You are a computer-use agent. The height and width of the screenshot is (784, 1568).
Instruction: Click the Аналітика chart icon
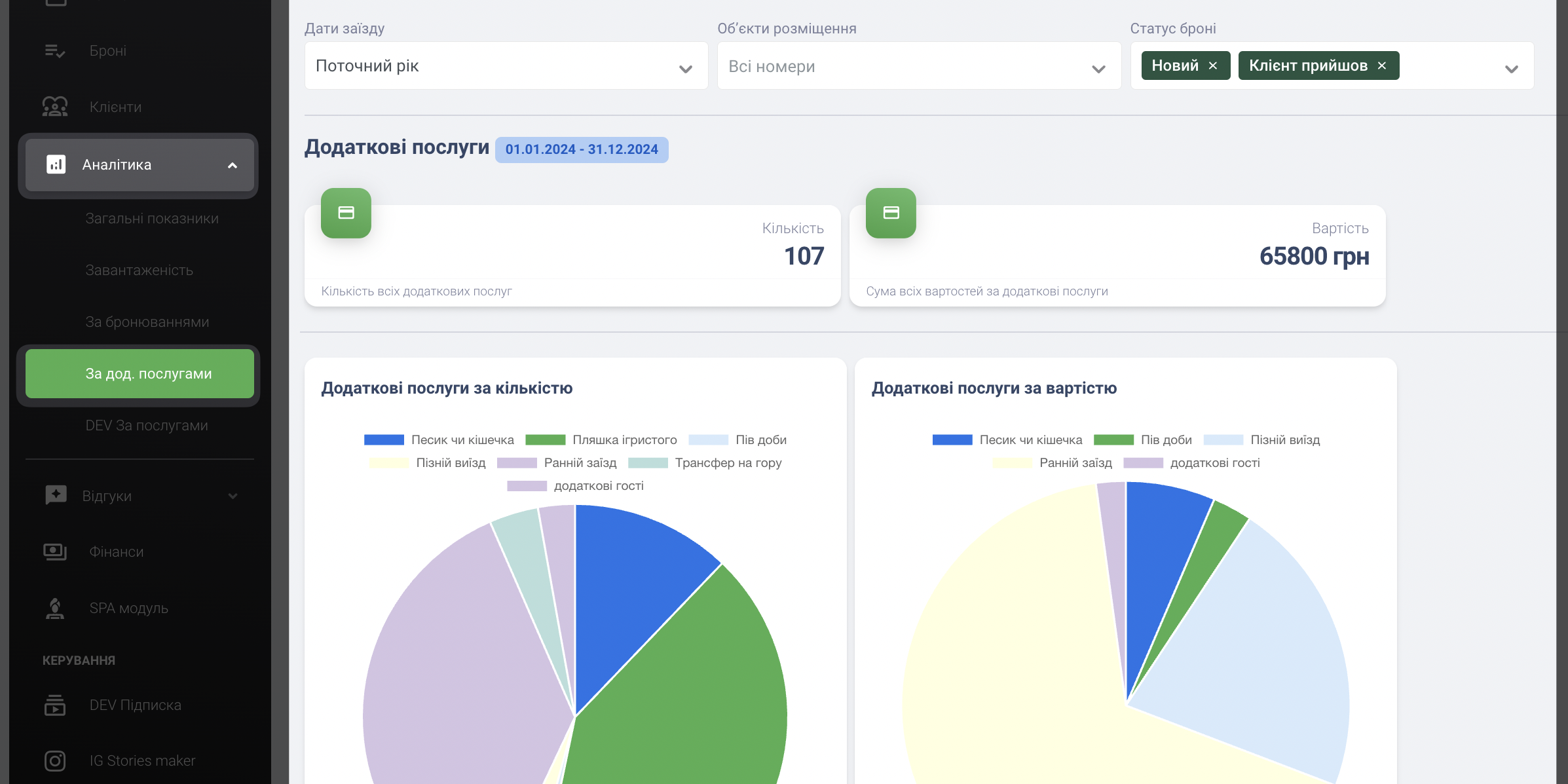pyautogui.click(x=56, y=164)
